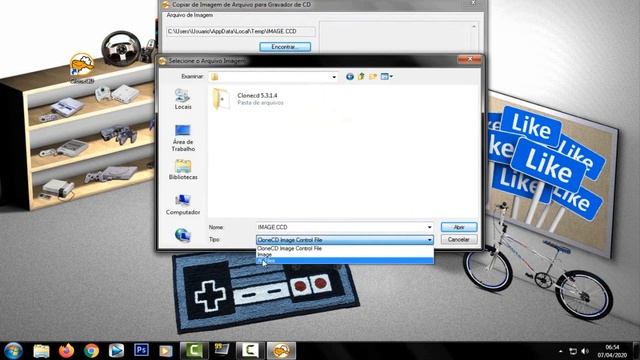Click the Abrir button
This screenshot has height=360, width=640.
459,227
